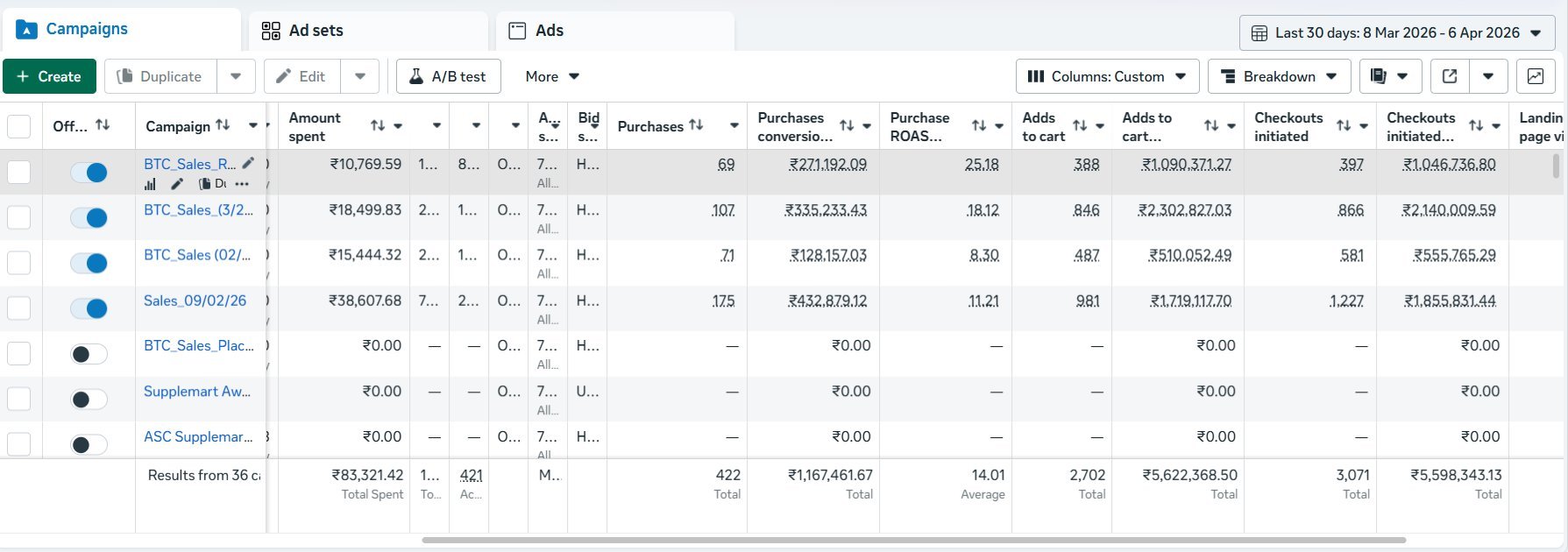This screenshot has width=1568, height=552.
Task: Switch to the Ads tab
Action: [x=615, y=31]
